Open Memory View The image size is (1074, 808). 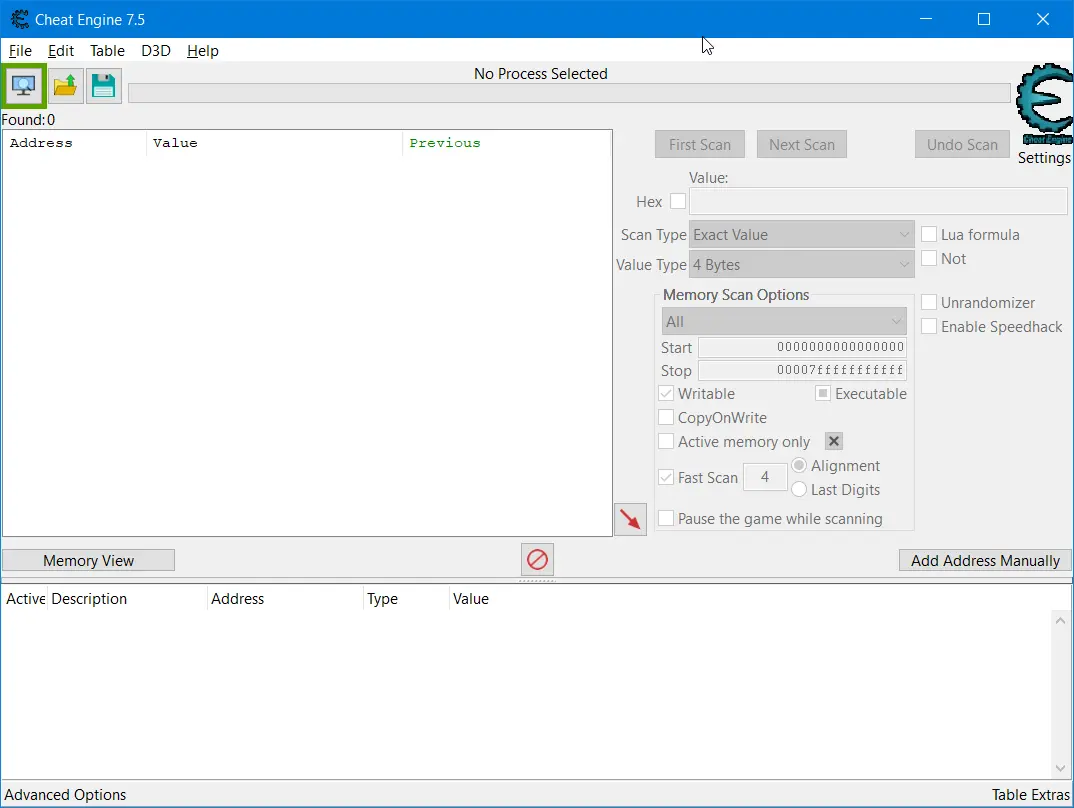88,560
